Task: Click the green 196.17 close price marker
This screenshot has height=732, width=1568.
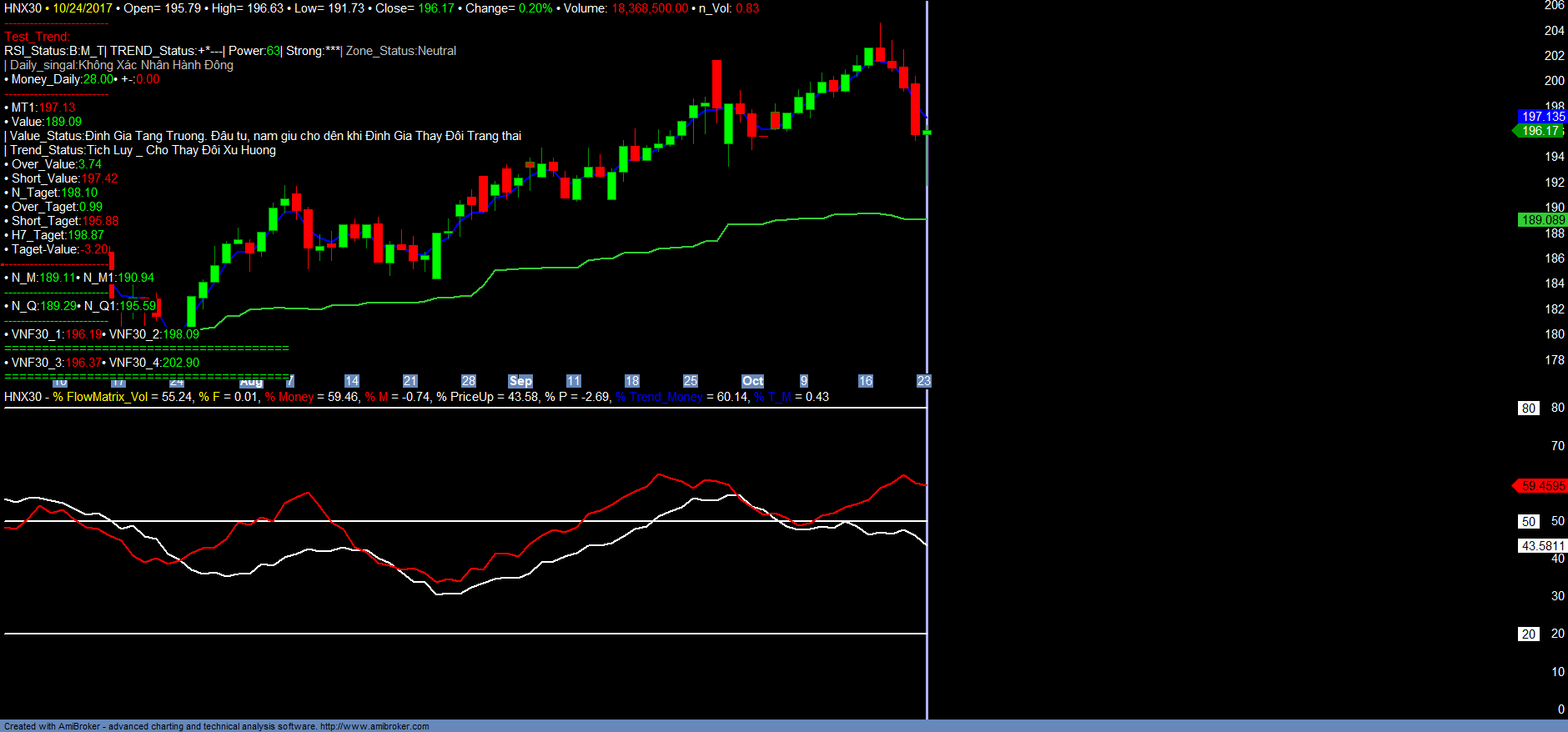Action: click(1540, 131)
